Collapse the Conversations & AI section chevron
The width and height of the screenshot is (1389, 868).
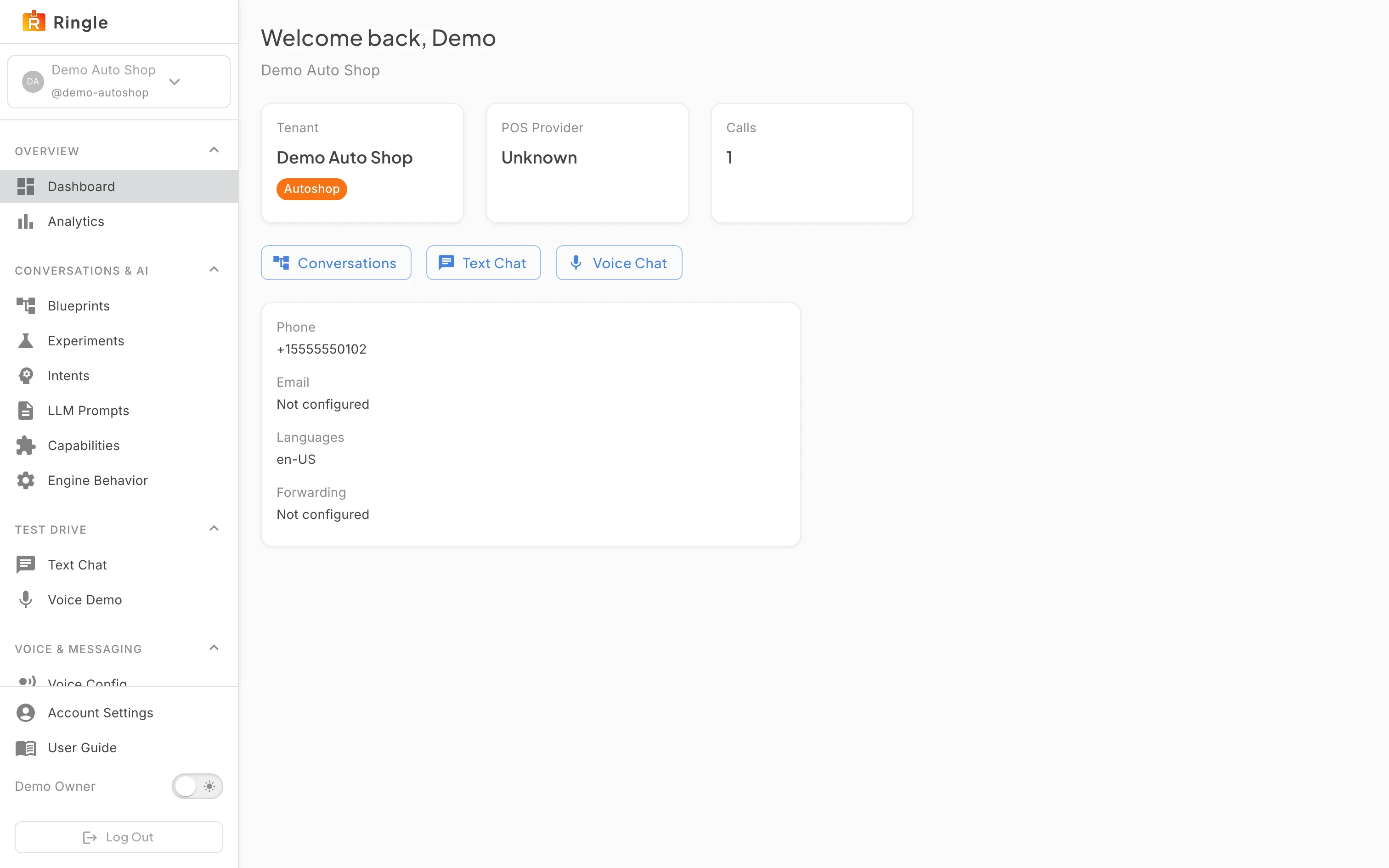[x=214, y=270]
